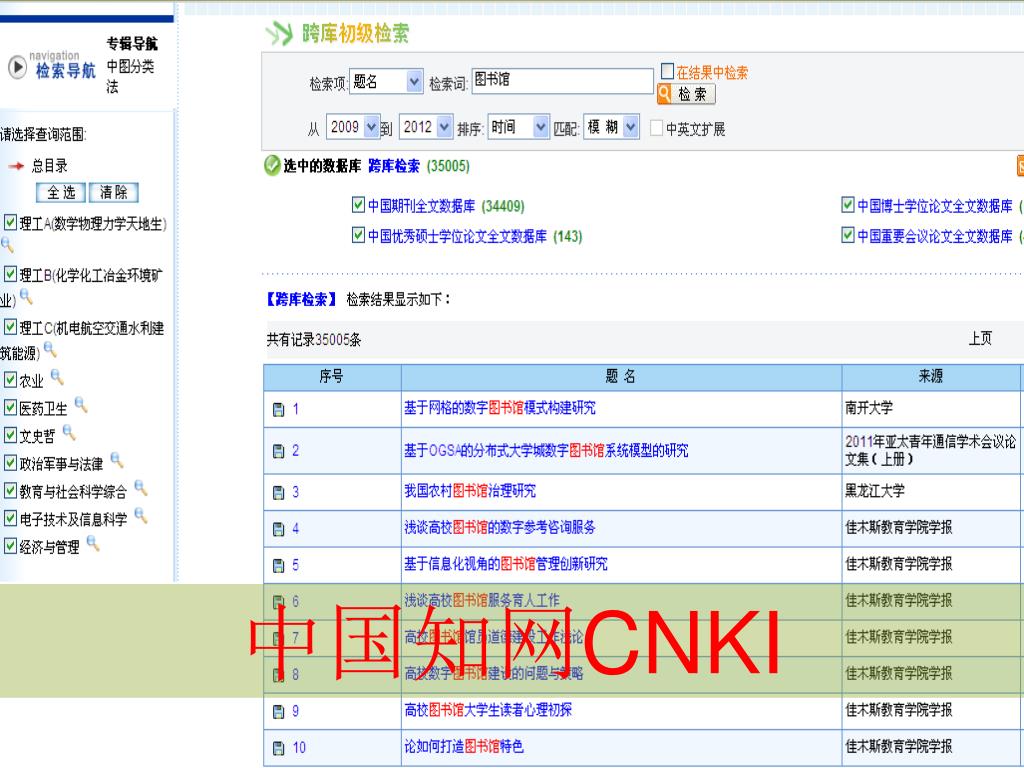Click the save icon in row 9

(x=278, y=712)
